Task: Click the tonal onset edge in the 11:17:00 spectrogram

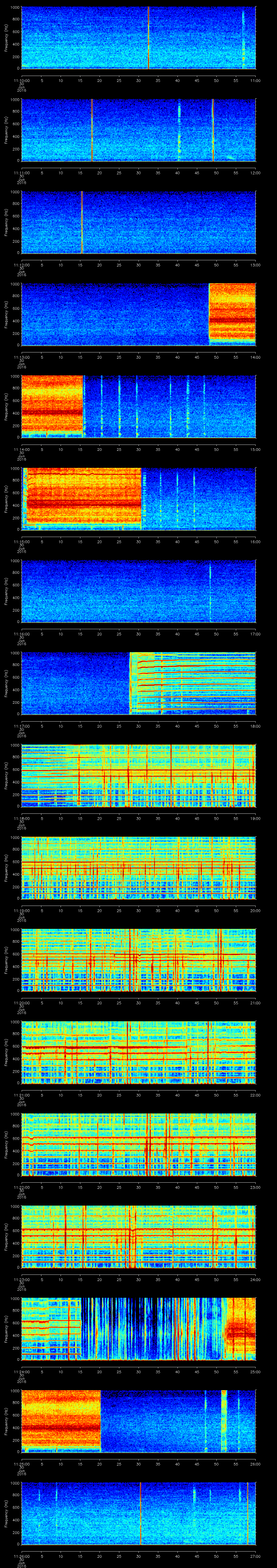Action: [130, 682]
